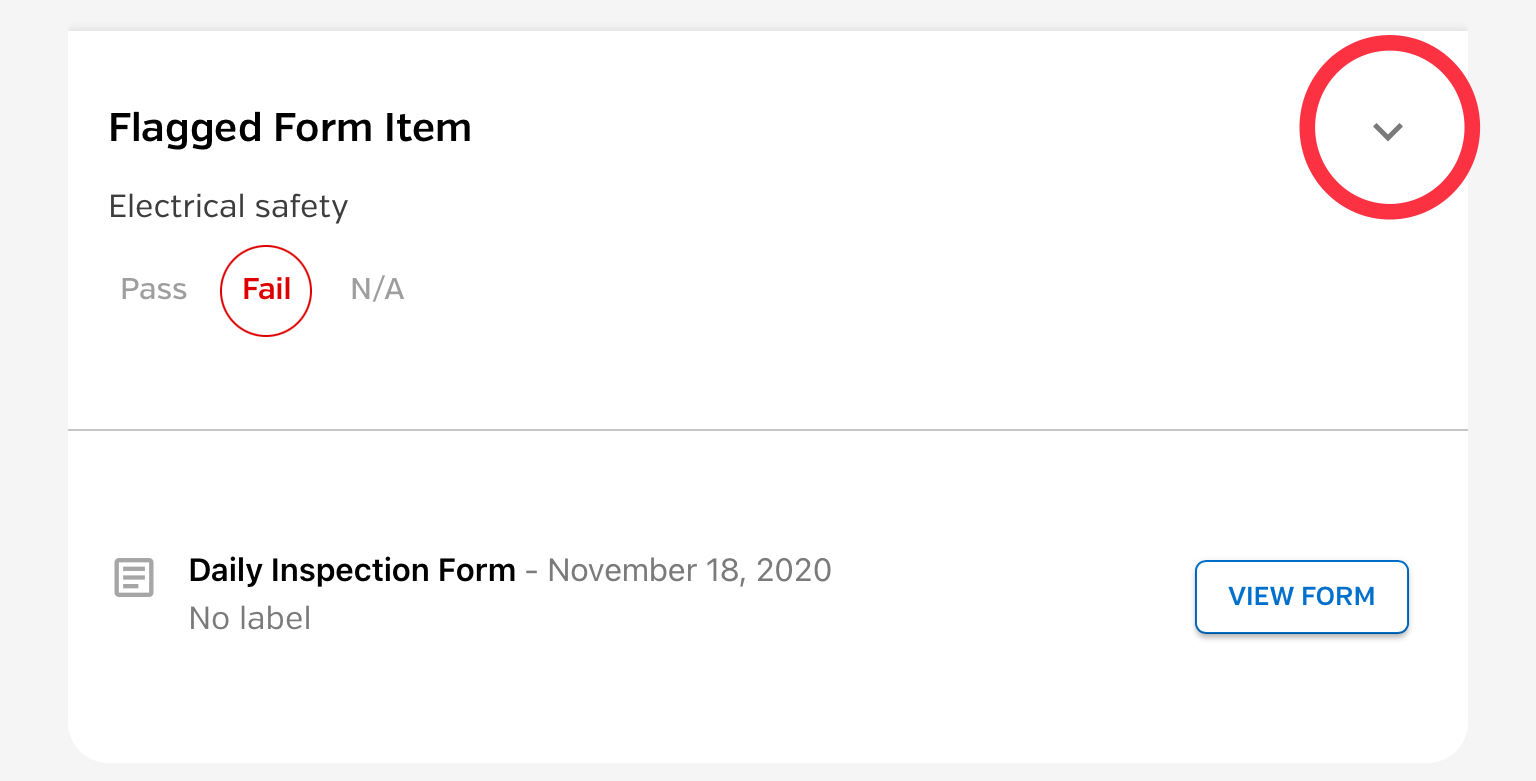Click the Electrical safety item name
The image size is (1536, 781).
228,207
